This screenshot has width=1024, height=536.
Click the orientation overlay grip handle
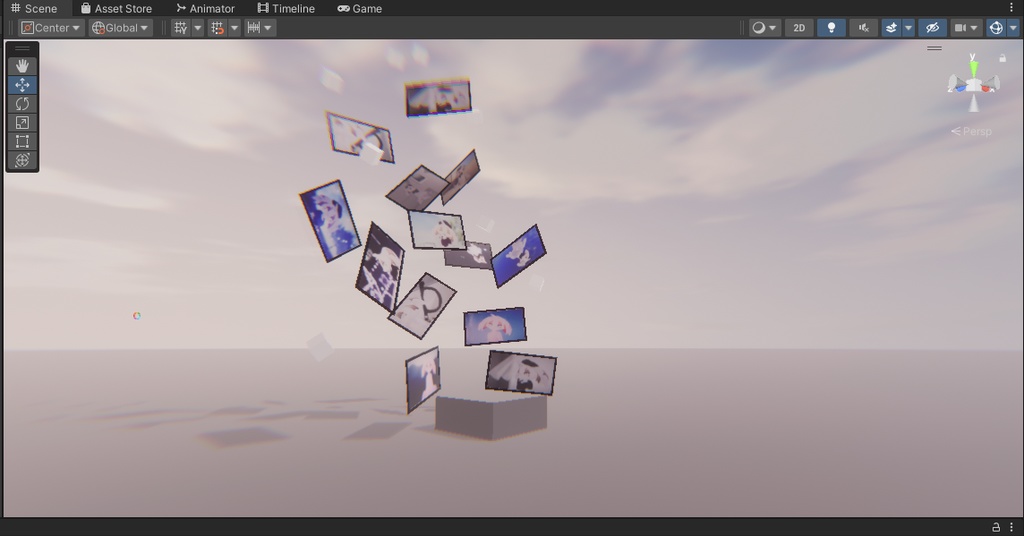(x=935, y=48)
